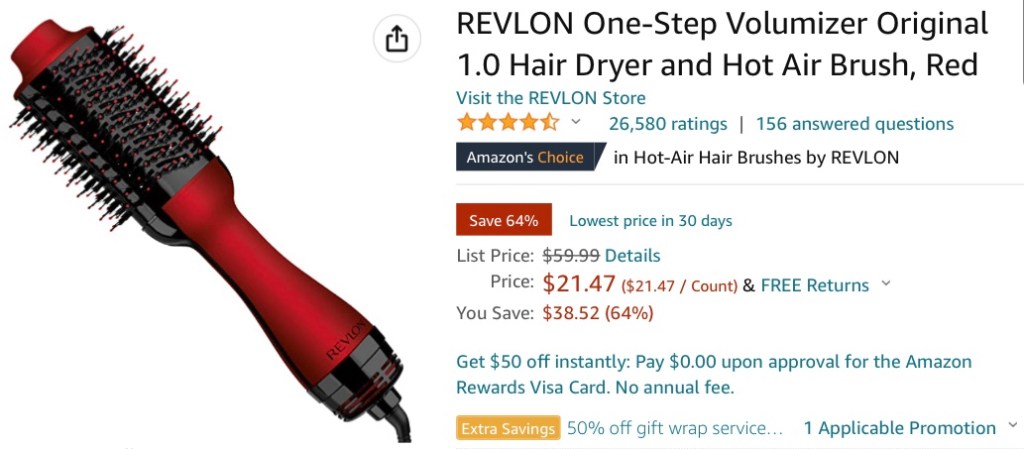The height and width of the screenshot is (449, 1024).
Task: Click the product title REVLON One-Step Volumizer
Action: (x=722, y=44)
